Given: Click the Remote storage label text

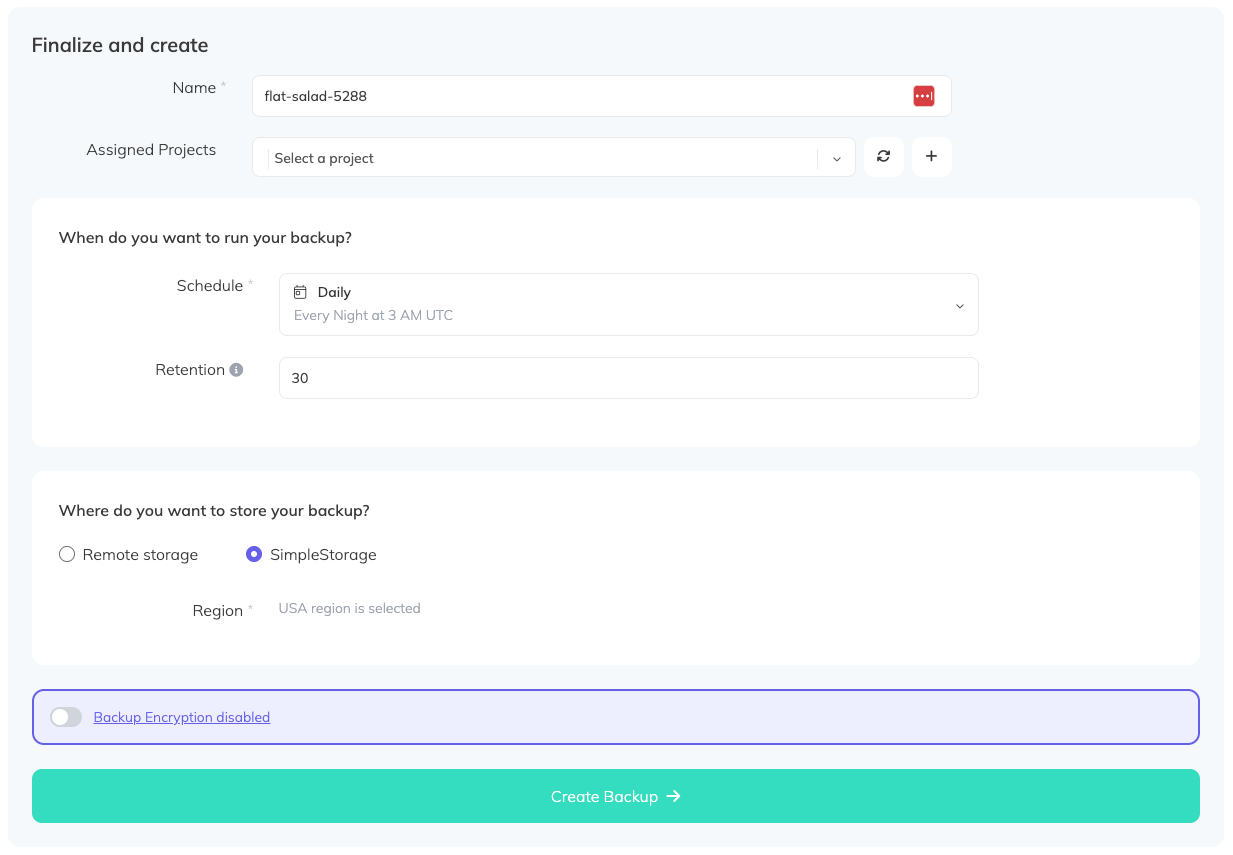Looking at the screenshot, I should point(140,555).
